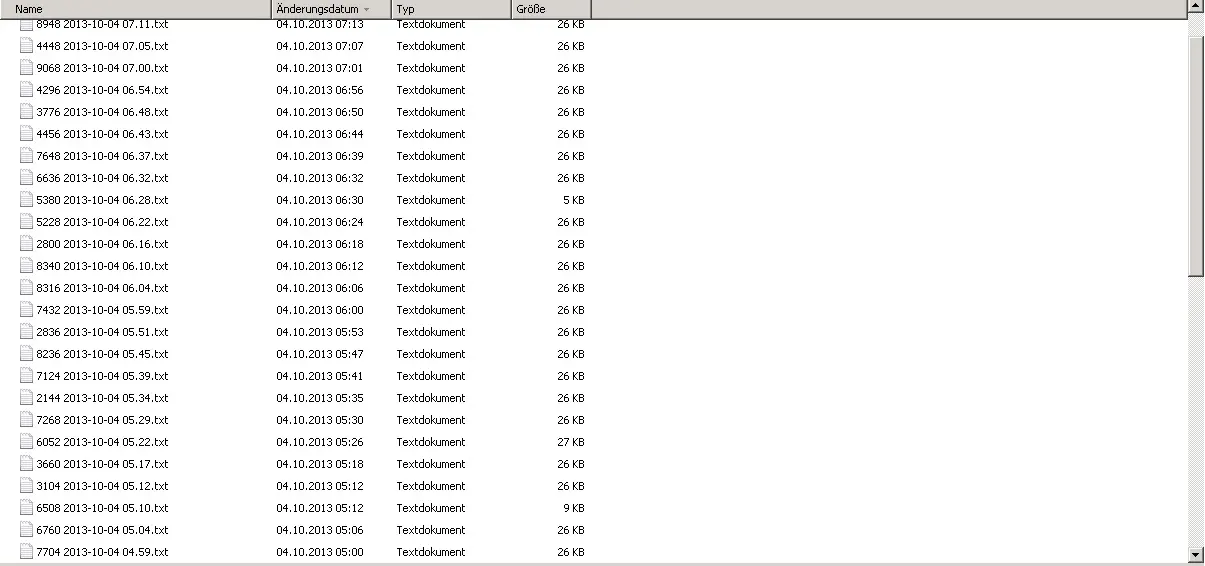The image size is (1205, 566).
Task: Click icon next to 7268 2013-10-04 05.29.txt
Action: pyautogui.click(x=27, y=420)
